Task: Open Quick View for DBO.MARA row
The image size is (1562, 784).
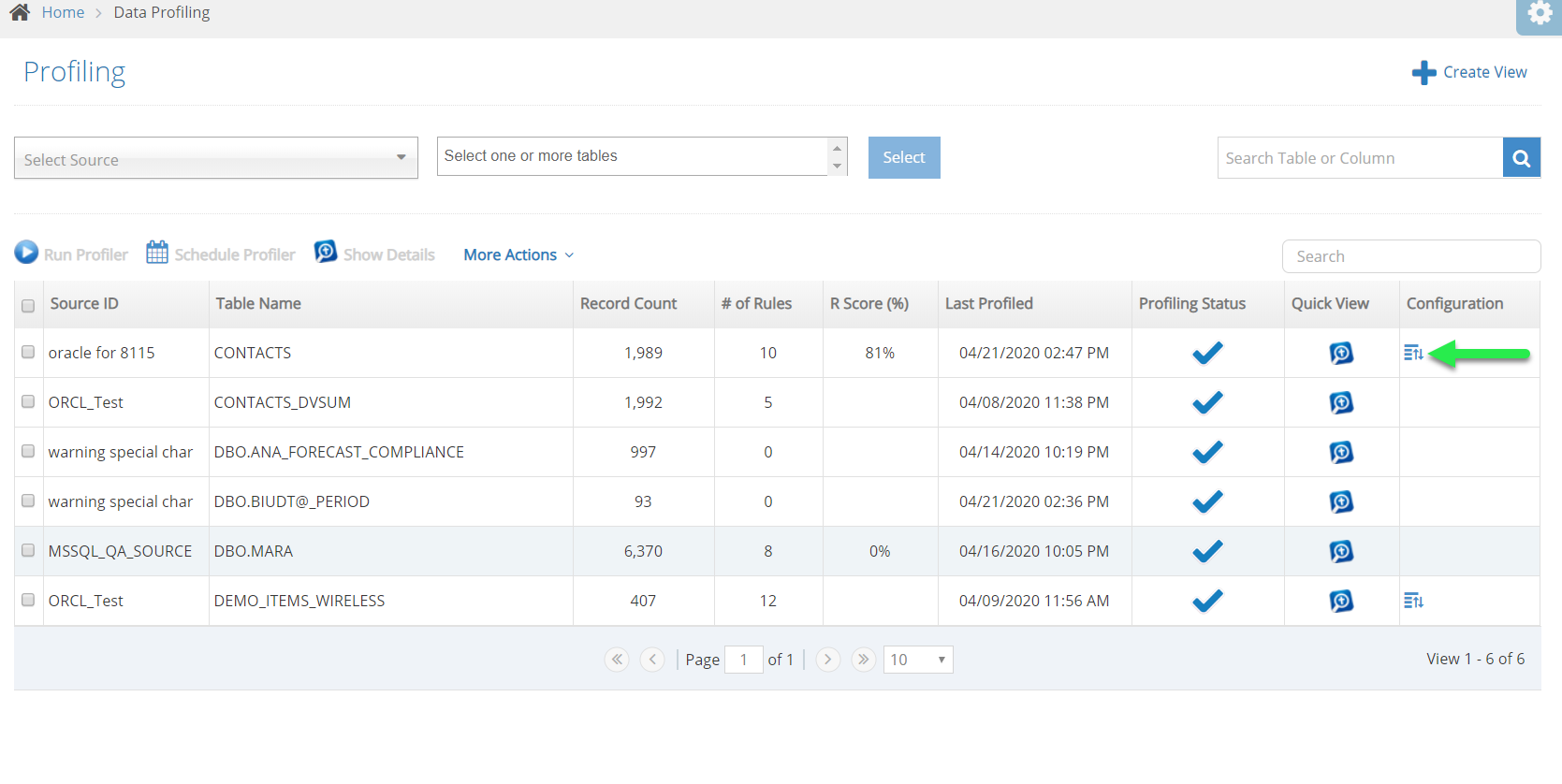Action: coord(1341,551)
